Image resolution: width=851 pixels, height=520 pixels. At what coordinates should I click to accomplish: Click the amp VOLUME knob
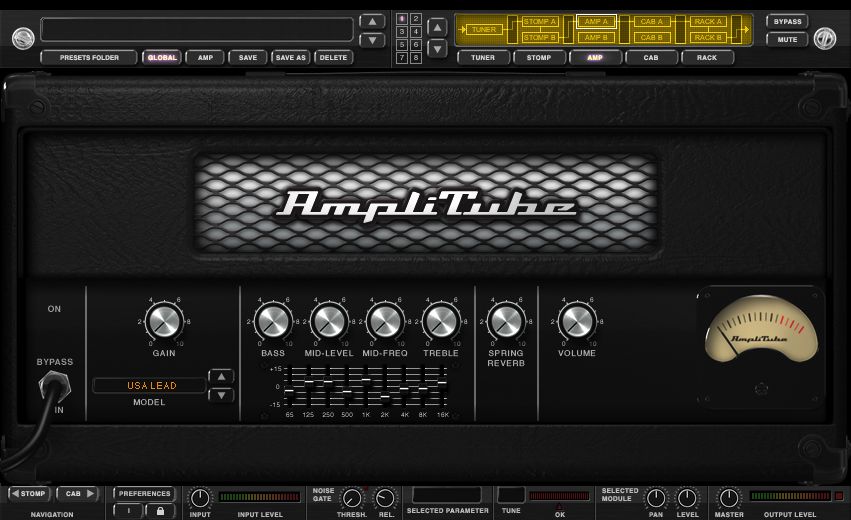coord(577,321)
